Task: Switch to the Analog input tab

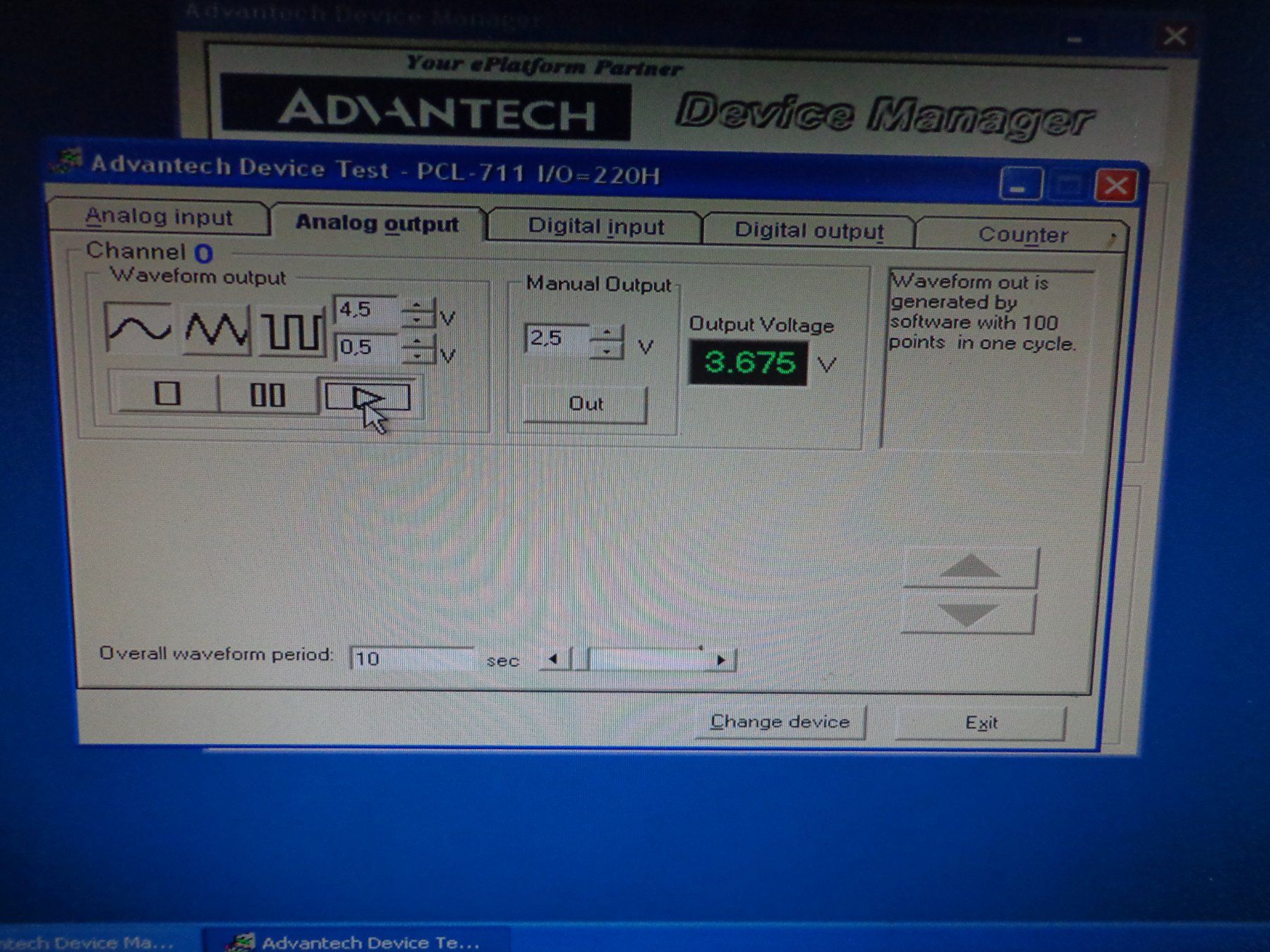Action: (159, 216)
